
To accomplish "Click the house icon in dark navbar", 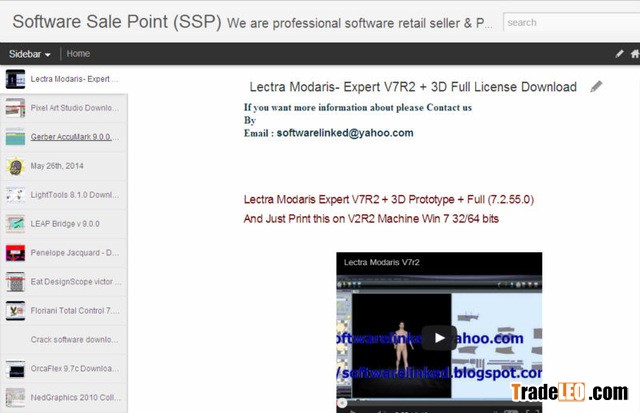I will [635, 53].
